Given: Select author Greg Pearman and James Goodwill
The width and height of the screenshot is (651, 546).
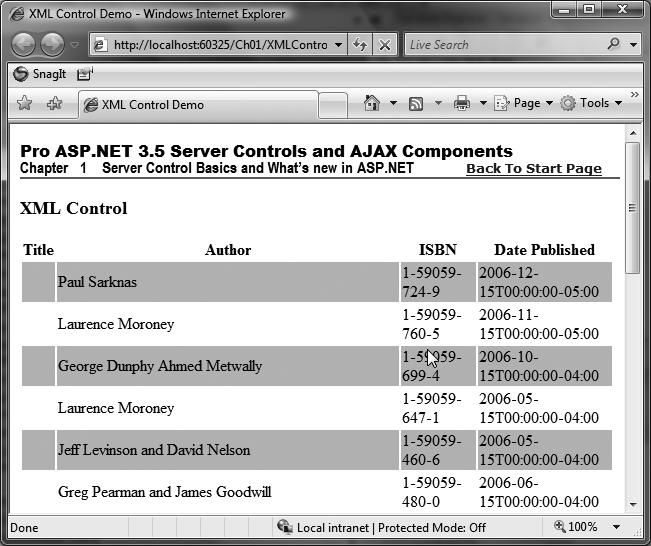Looking at the screenshot, I should [228, 492].
